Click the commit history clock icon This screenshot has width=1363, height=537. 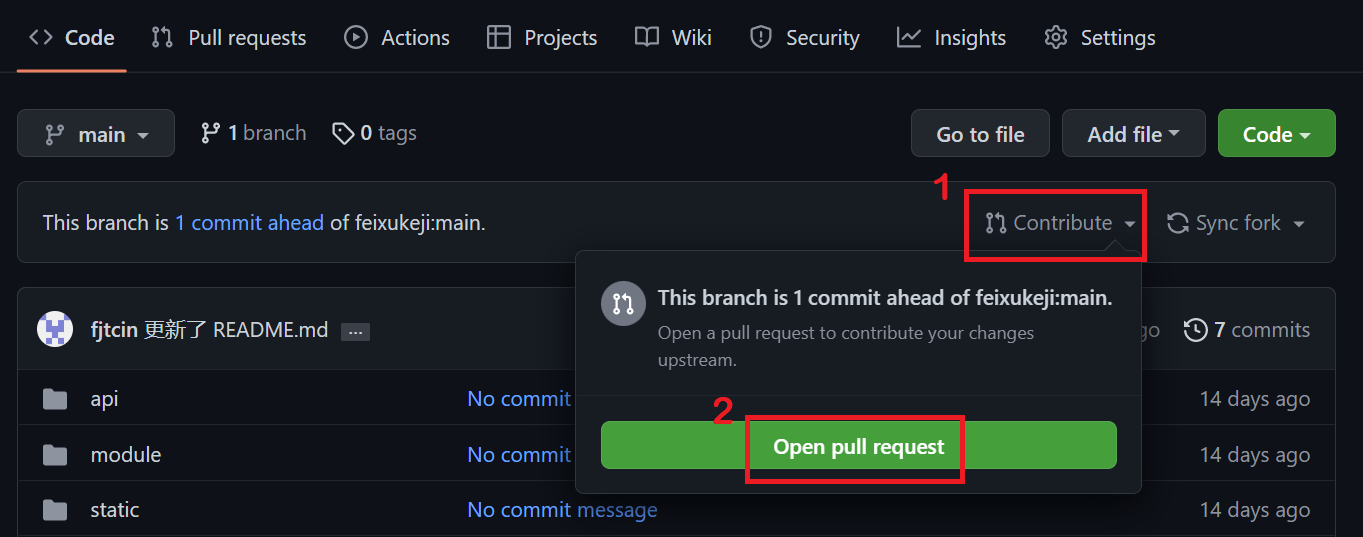pyautogui.click(x=1195, y=330)
